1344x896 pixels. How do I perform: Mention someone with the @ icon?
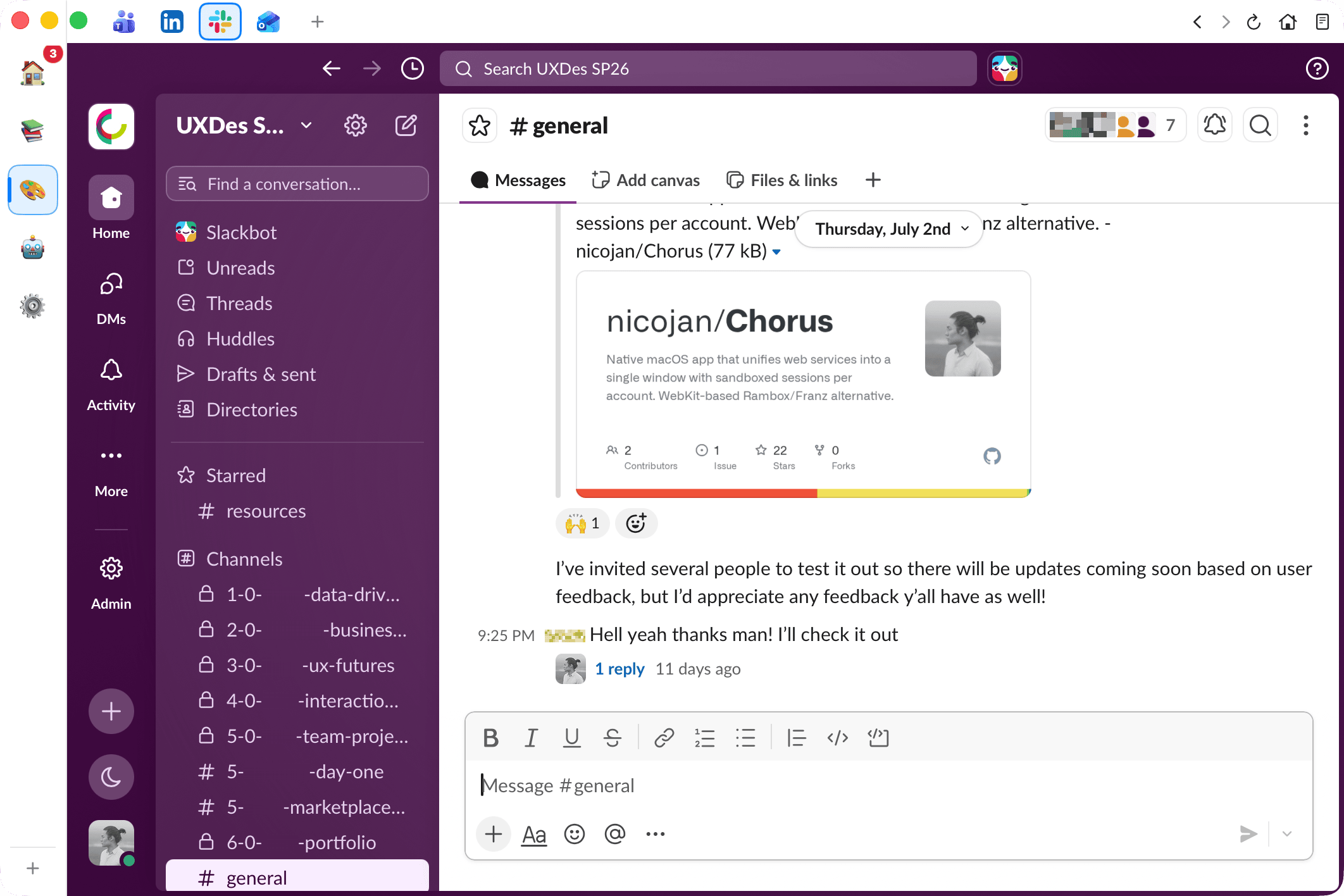coord(615,834)
